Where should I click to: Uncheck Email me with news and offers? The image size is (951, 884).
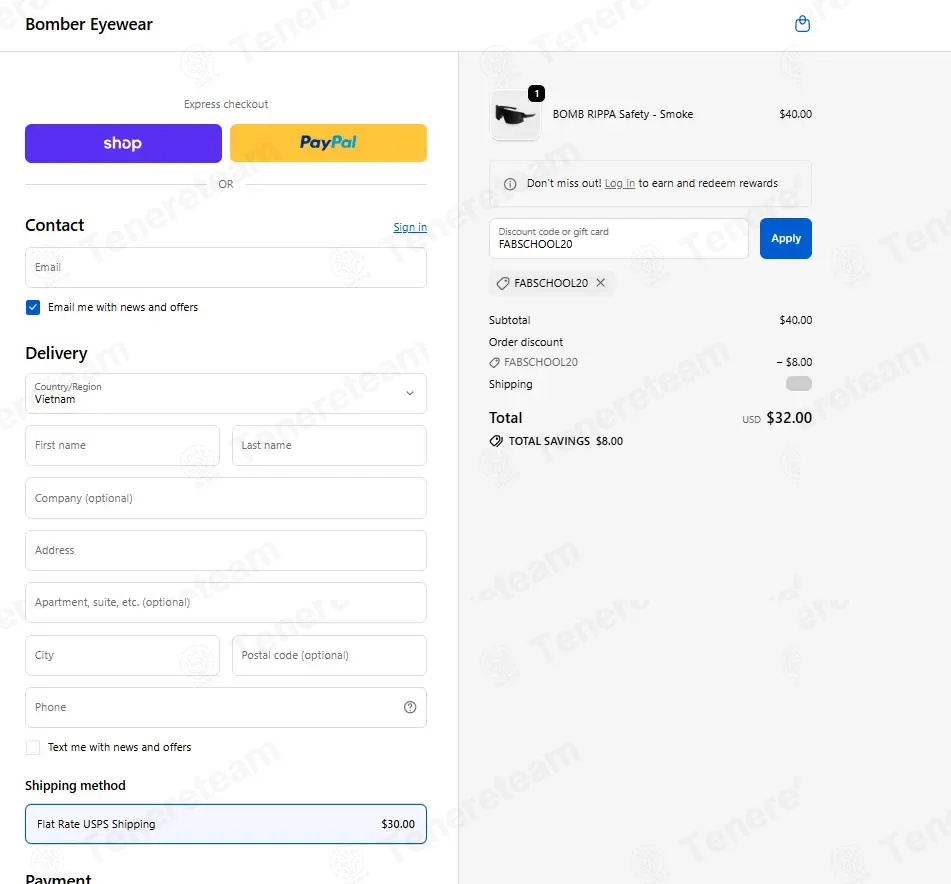pos(33,307)
